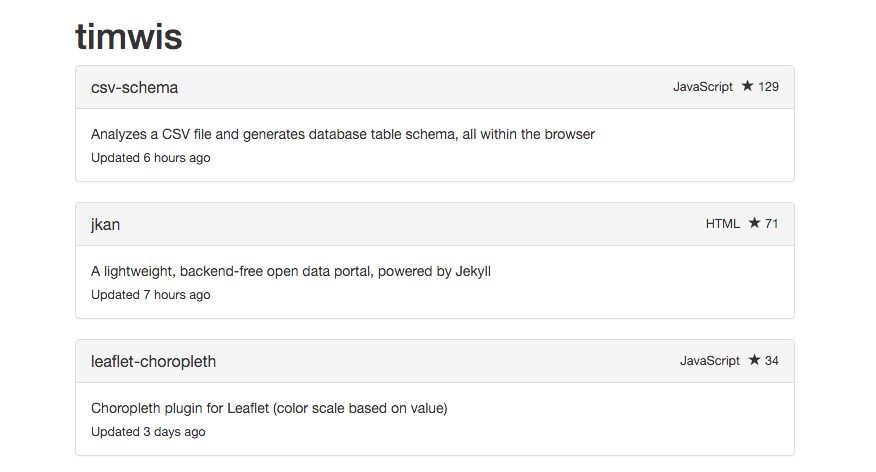Click the 34 star count

[772, 361]
